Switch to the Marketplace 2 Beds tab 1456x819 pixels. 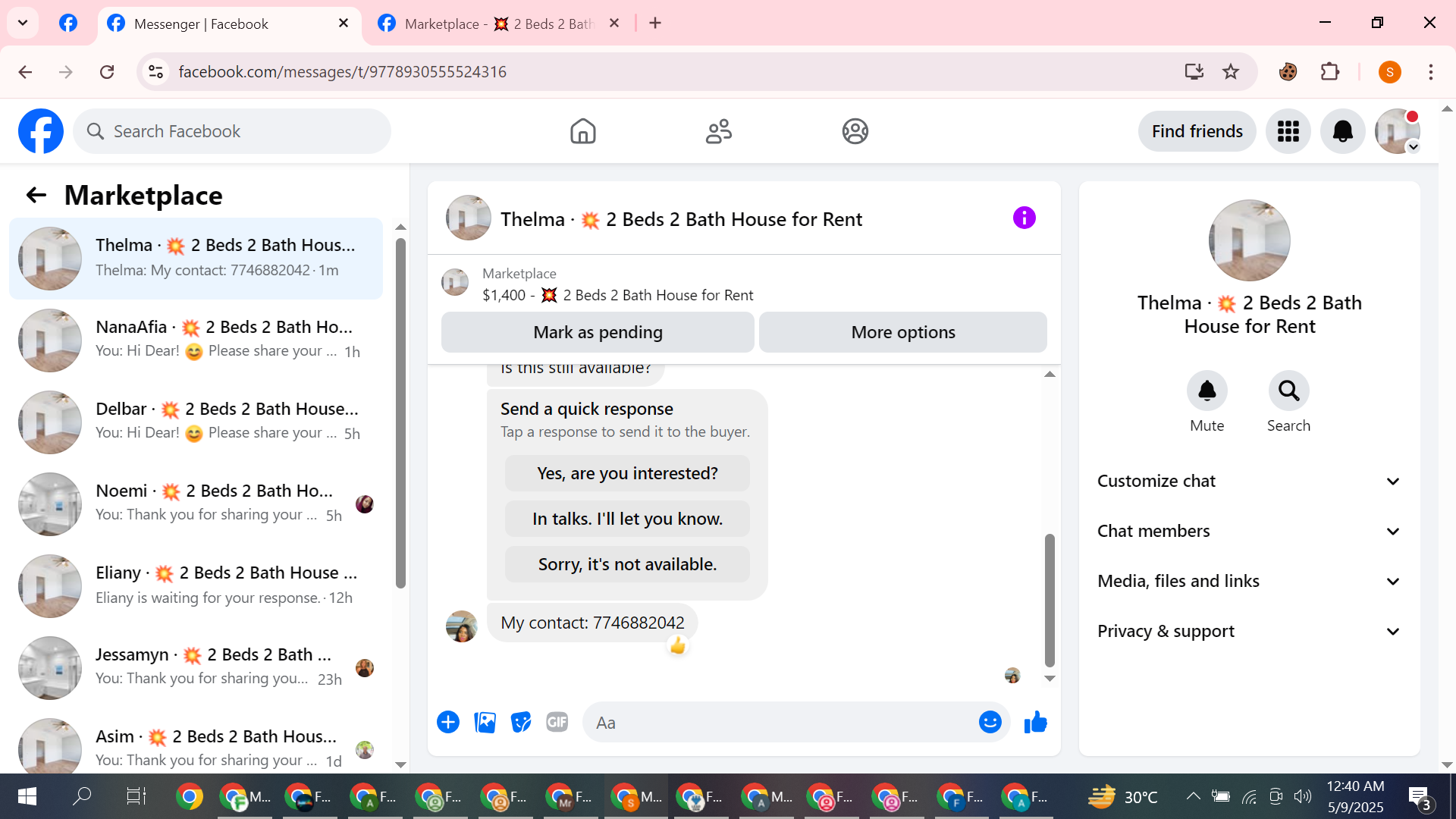[x=500, y=24]
